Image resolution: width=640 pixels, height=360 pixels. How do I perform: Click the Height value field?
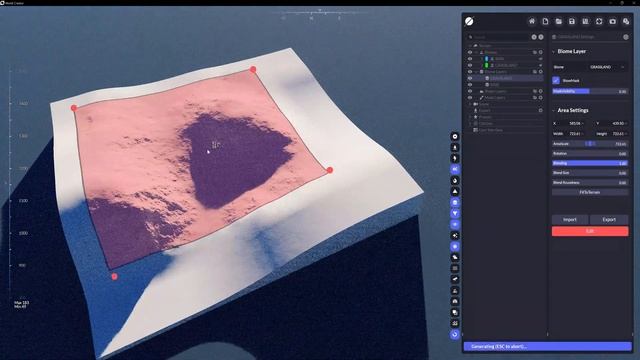point(618,133)
